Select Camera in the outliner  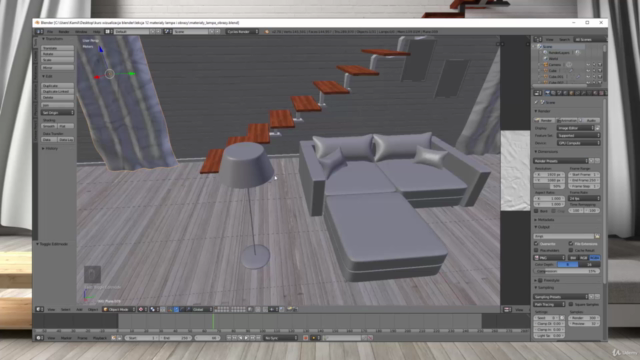tap(554, 64)
